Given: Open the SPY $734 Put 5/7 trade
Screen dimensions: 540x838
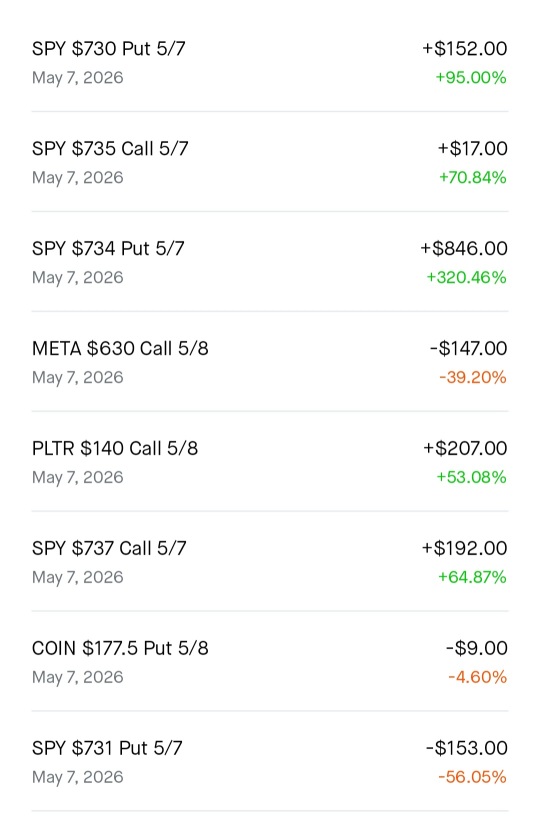Looking at the screenshot, I should coord(269,262).
